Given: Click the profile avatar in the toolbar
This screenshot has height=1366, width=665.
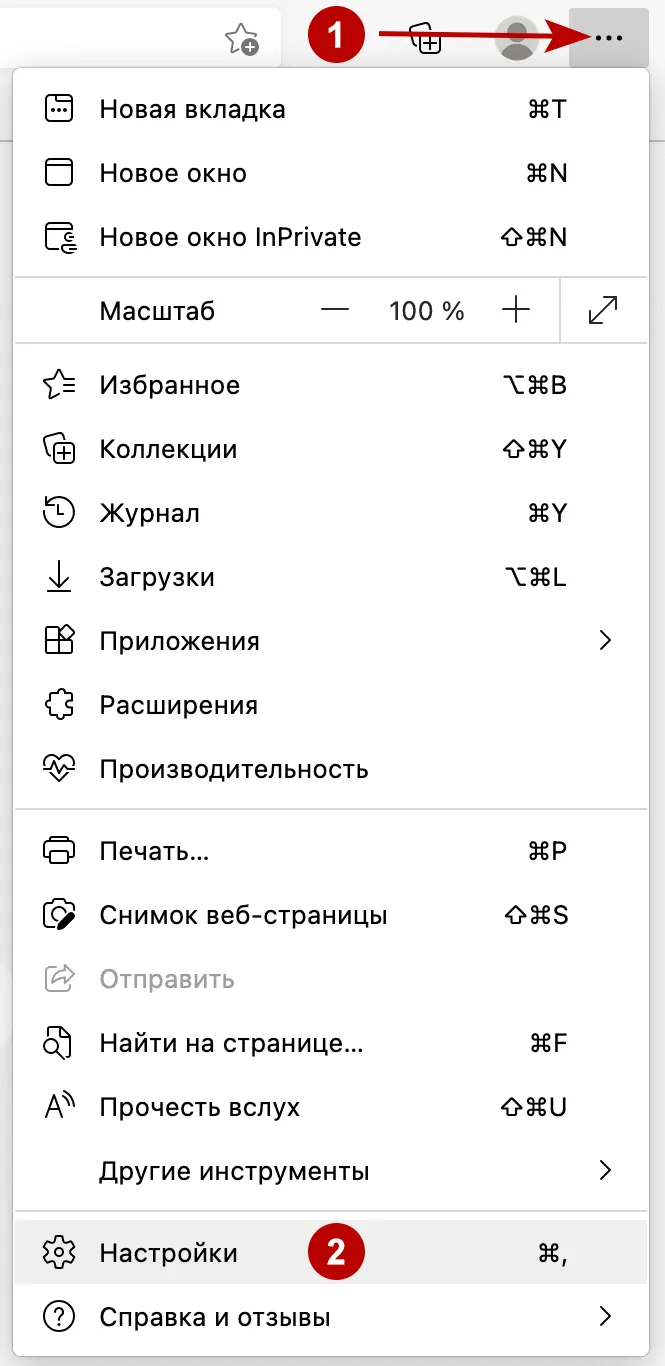Looking at the screenshot, I should point(516,38).
